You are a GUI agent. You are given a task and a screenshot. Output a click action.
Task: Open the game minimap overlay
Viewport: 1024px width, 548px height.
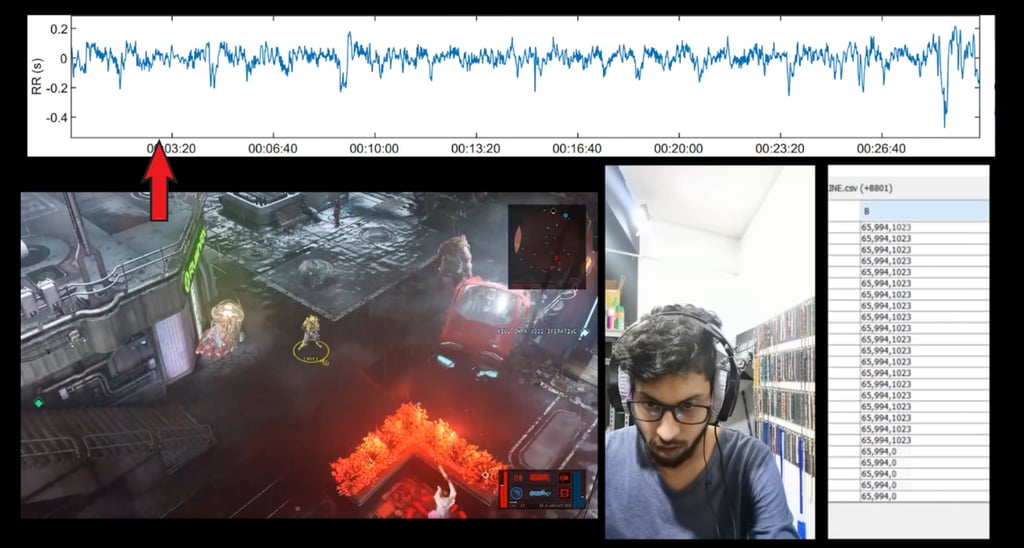tap(547, 247)
